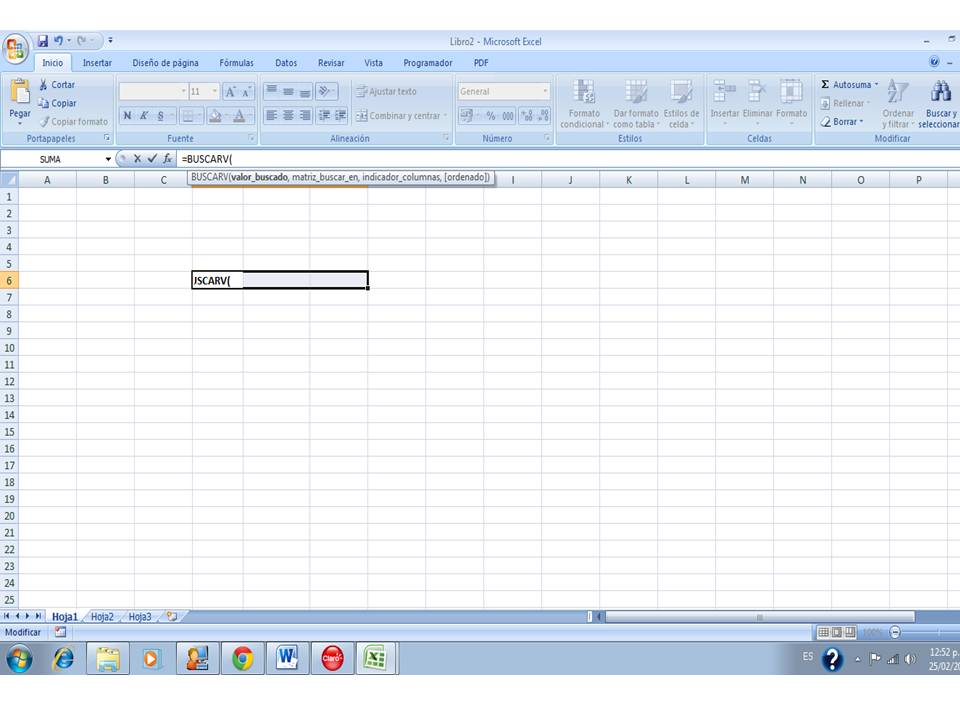Open Diseño de página tab
The width and height of the screenshot is (960, 720).
tap(165, 62)
